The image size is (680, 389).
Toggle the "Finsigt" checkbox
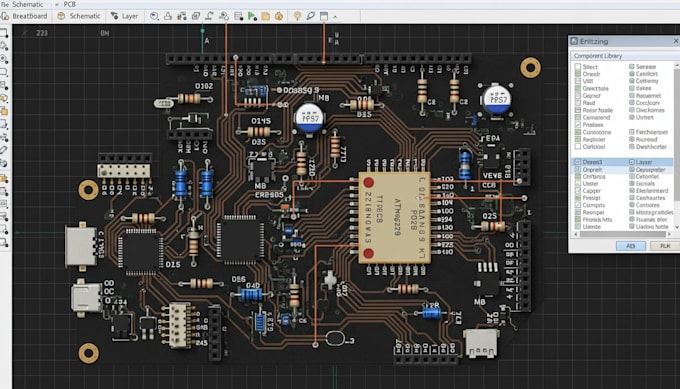tap(578, 198)
